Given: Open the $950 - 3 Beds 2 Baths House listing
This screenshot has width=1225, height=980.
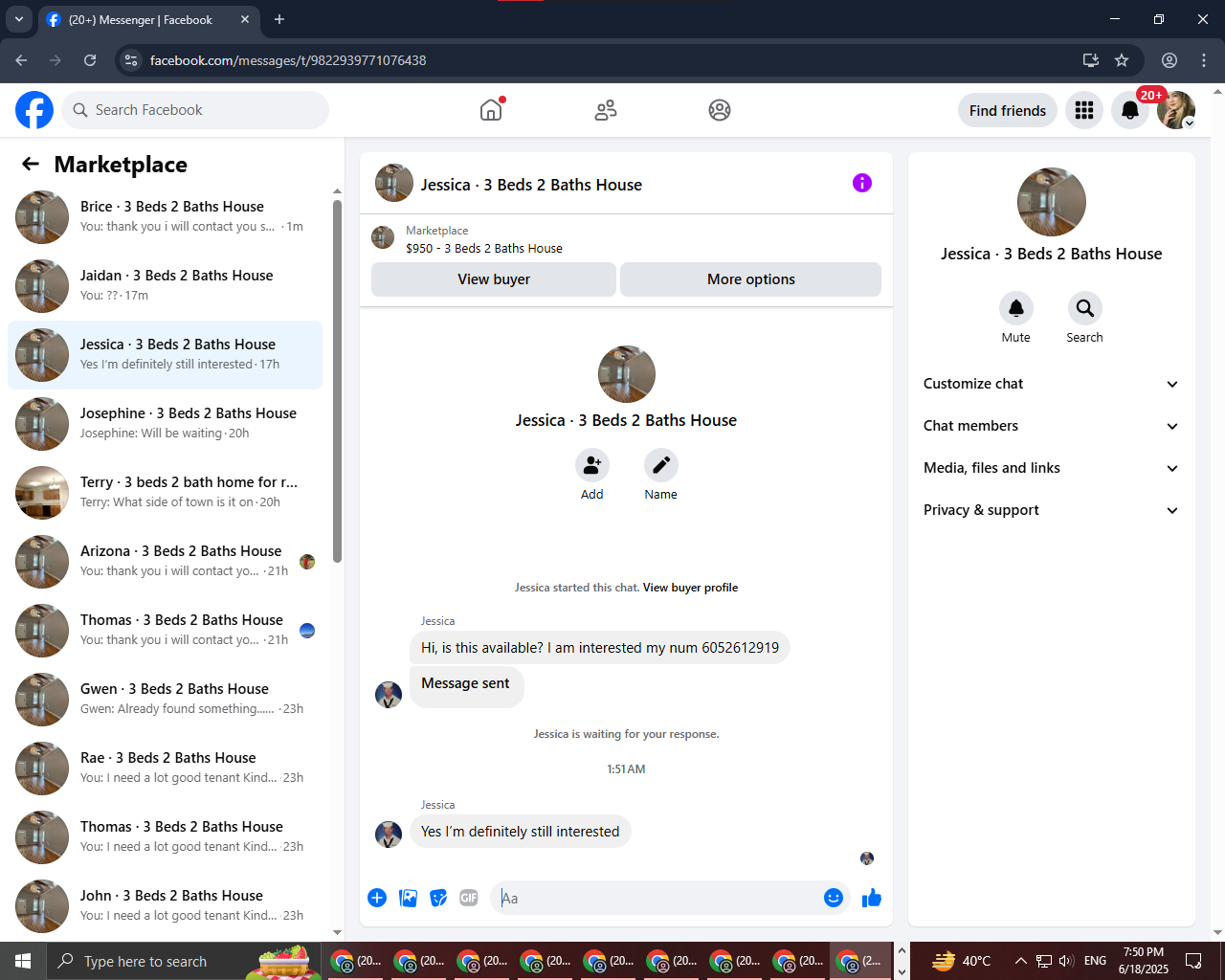Looking at the screenshot, I should (484, 248).
